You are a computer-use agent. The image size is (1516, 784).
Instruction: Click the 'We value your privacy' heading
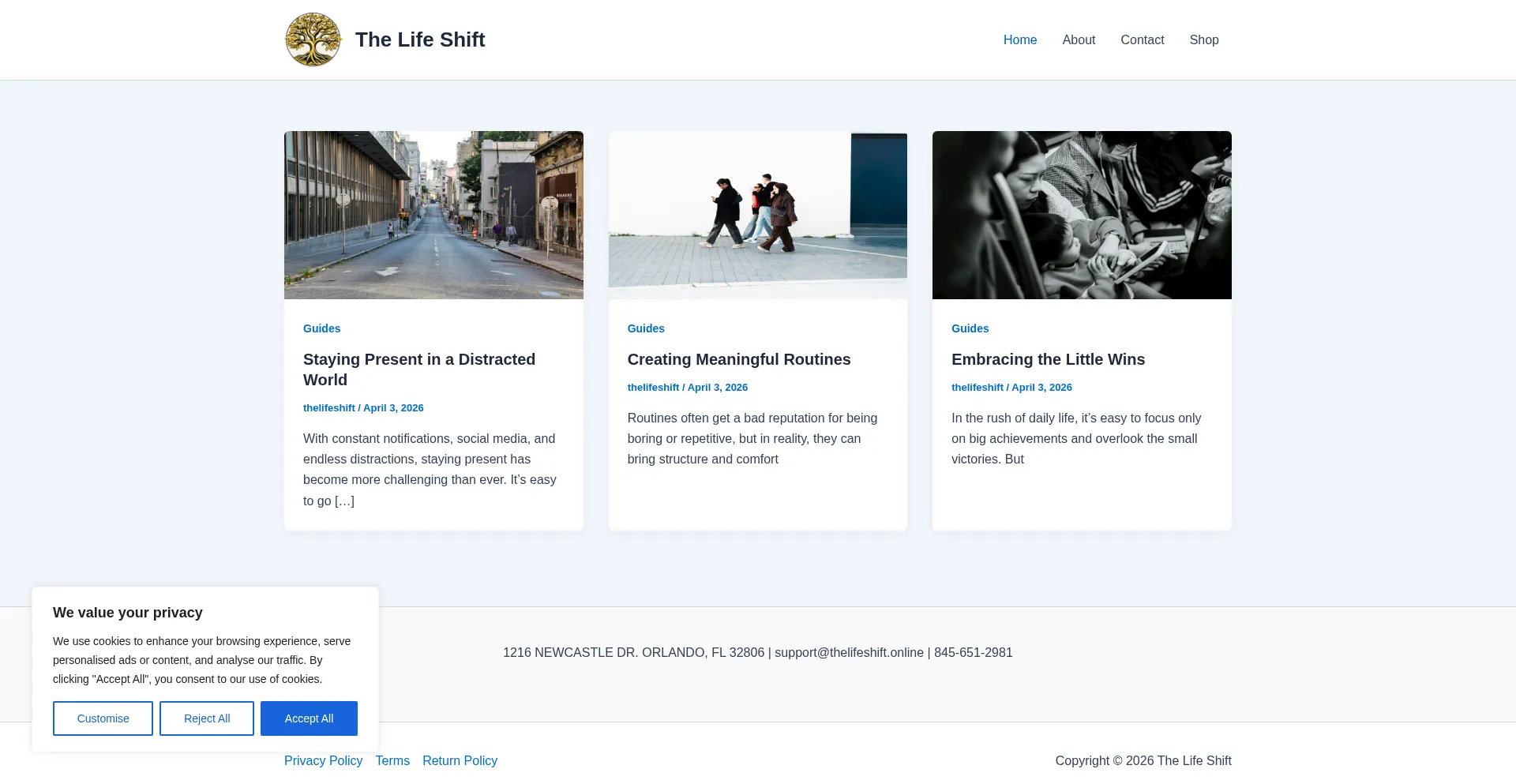(x=128, y=613)
